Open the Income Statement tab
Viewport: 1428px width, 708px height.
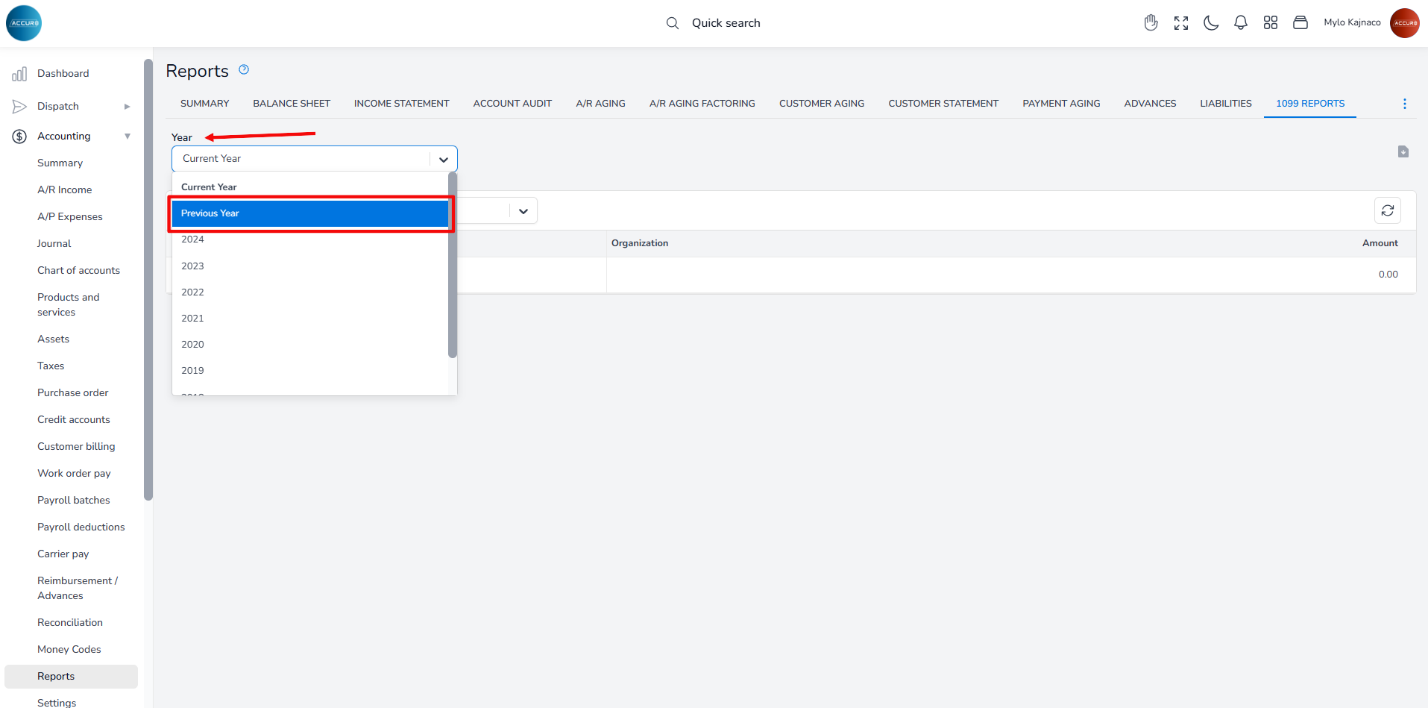(401, 104)
